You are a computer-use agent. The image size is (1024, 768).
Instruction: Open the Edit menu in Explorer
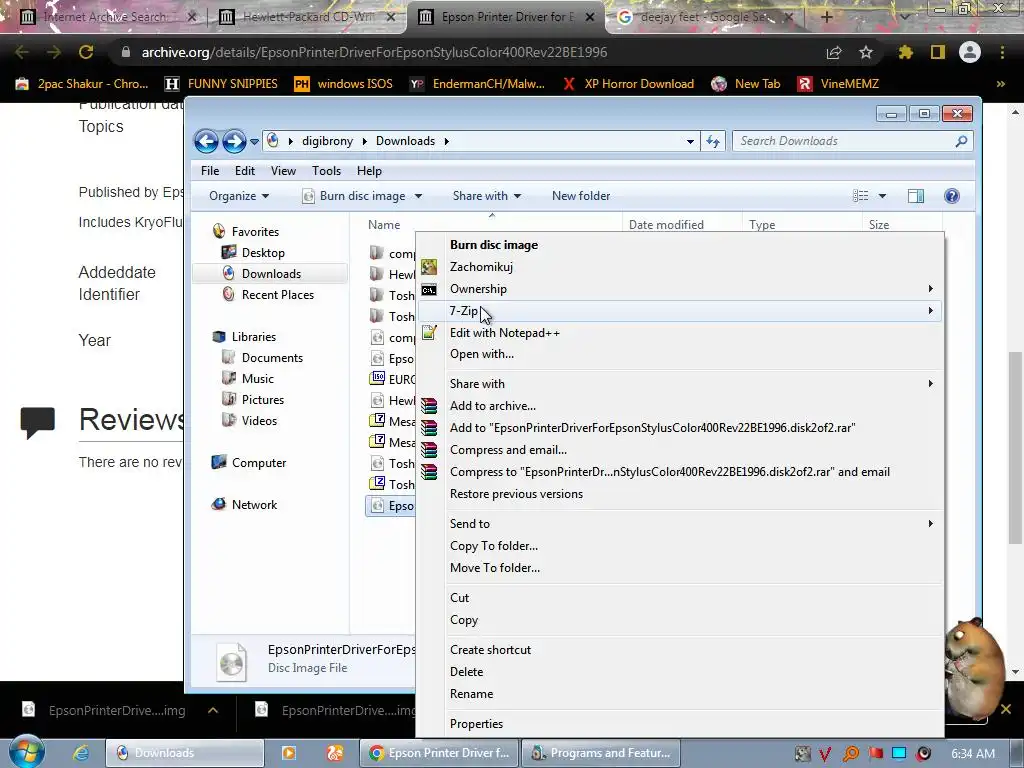[245, 171]
